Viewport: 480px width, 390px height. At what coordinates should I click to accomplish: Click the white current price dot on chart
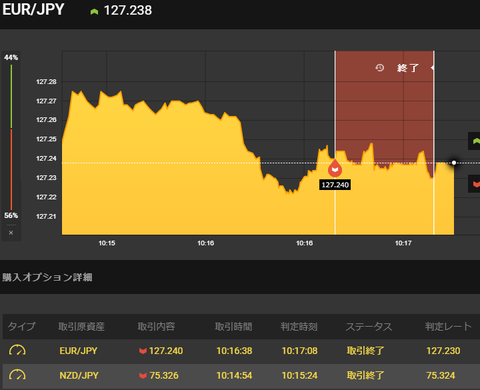point(454,163)
